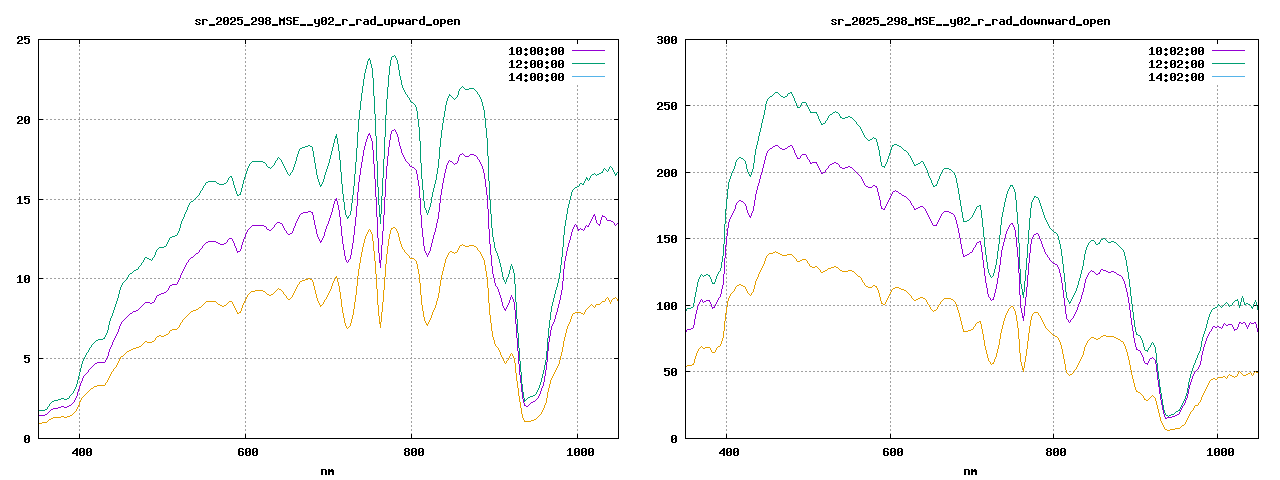The width and height of the screenshot is (1280, 480).
Task: Click line sample next to 10:00:00 legend
Action: click(x=588, y=50)
